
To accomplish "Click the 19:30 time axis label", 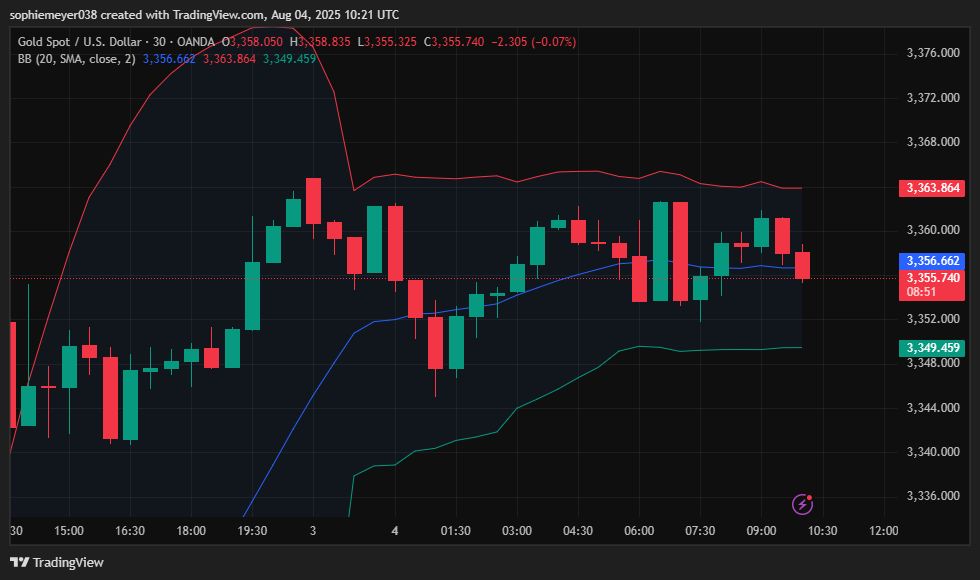I will click(x=252, y=531).
